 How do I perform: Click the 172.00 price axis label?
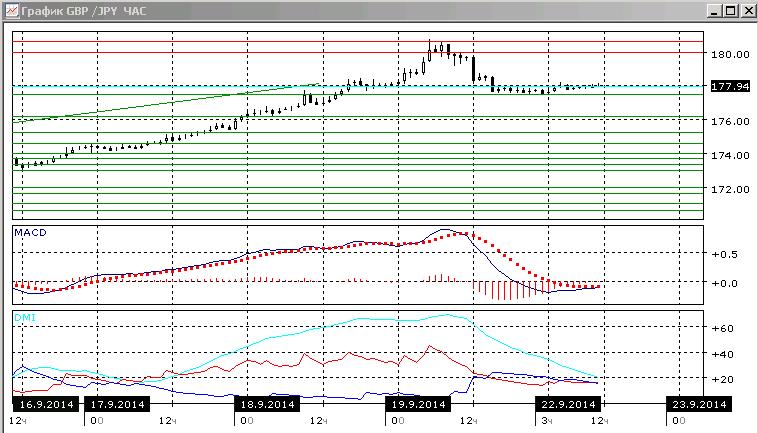[x=730, y=189]
